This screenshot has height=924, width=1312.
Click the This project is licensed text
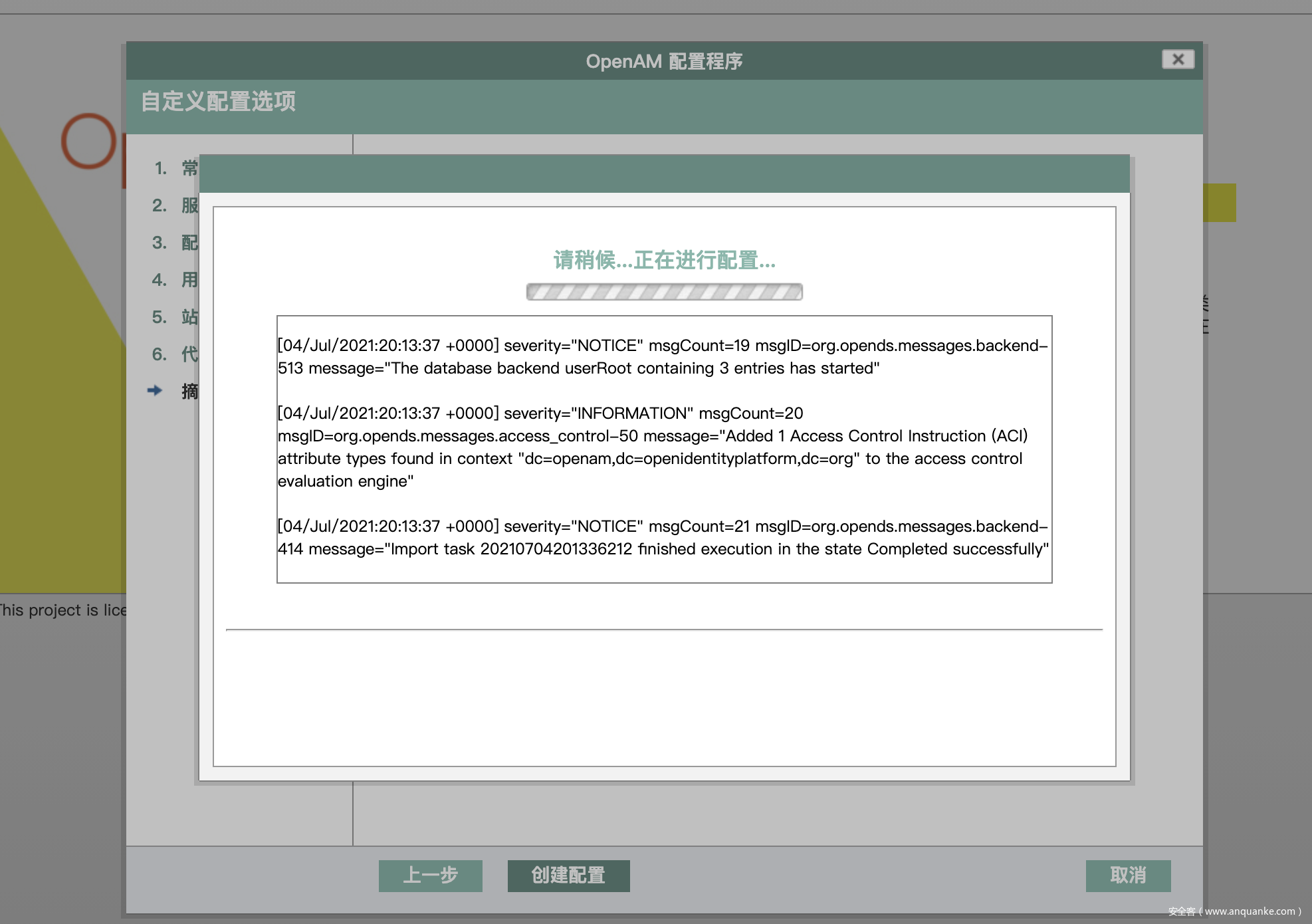63,610
